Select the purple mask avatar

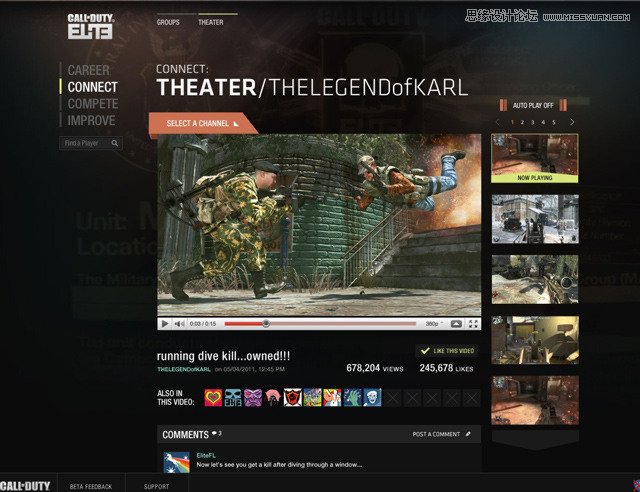pyautogui.click(x=253, y=397)
